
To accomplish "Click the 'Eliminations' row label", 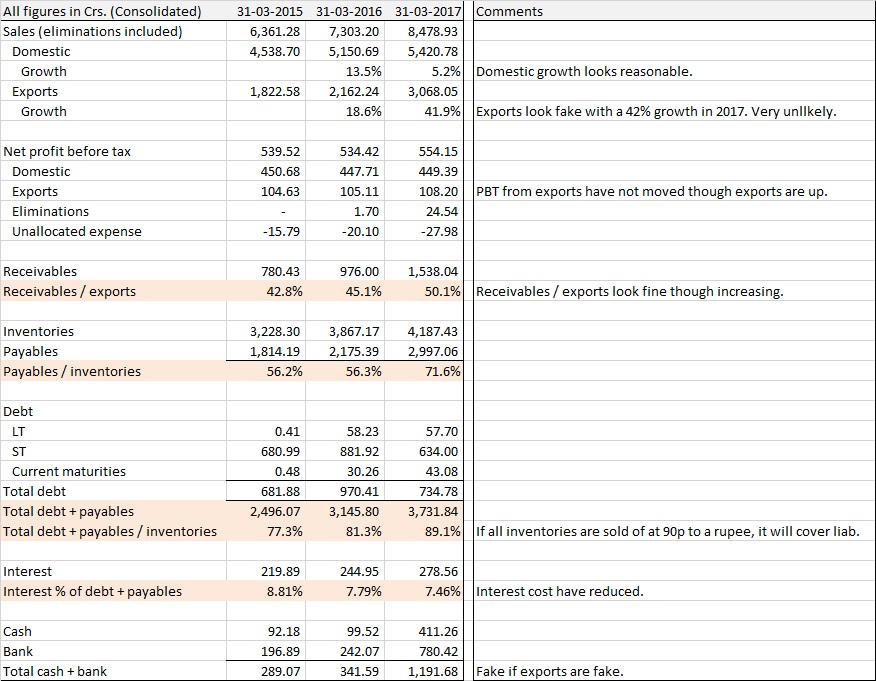I will (x=50, y=211).
